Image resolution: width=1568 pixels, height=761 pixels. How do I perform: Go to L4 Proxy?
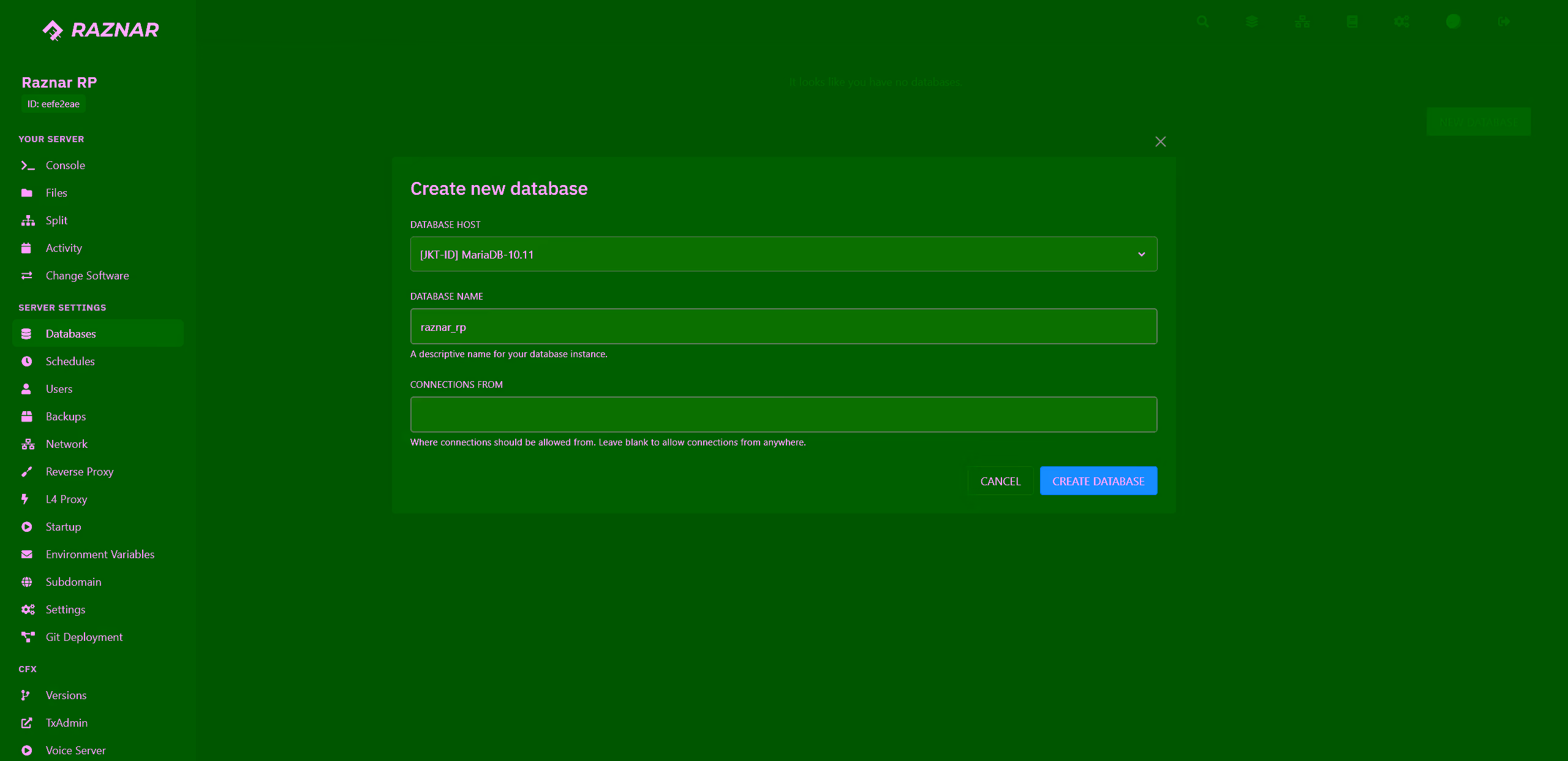pos(98,499)
